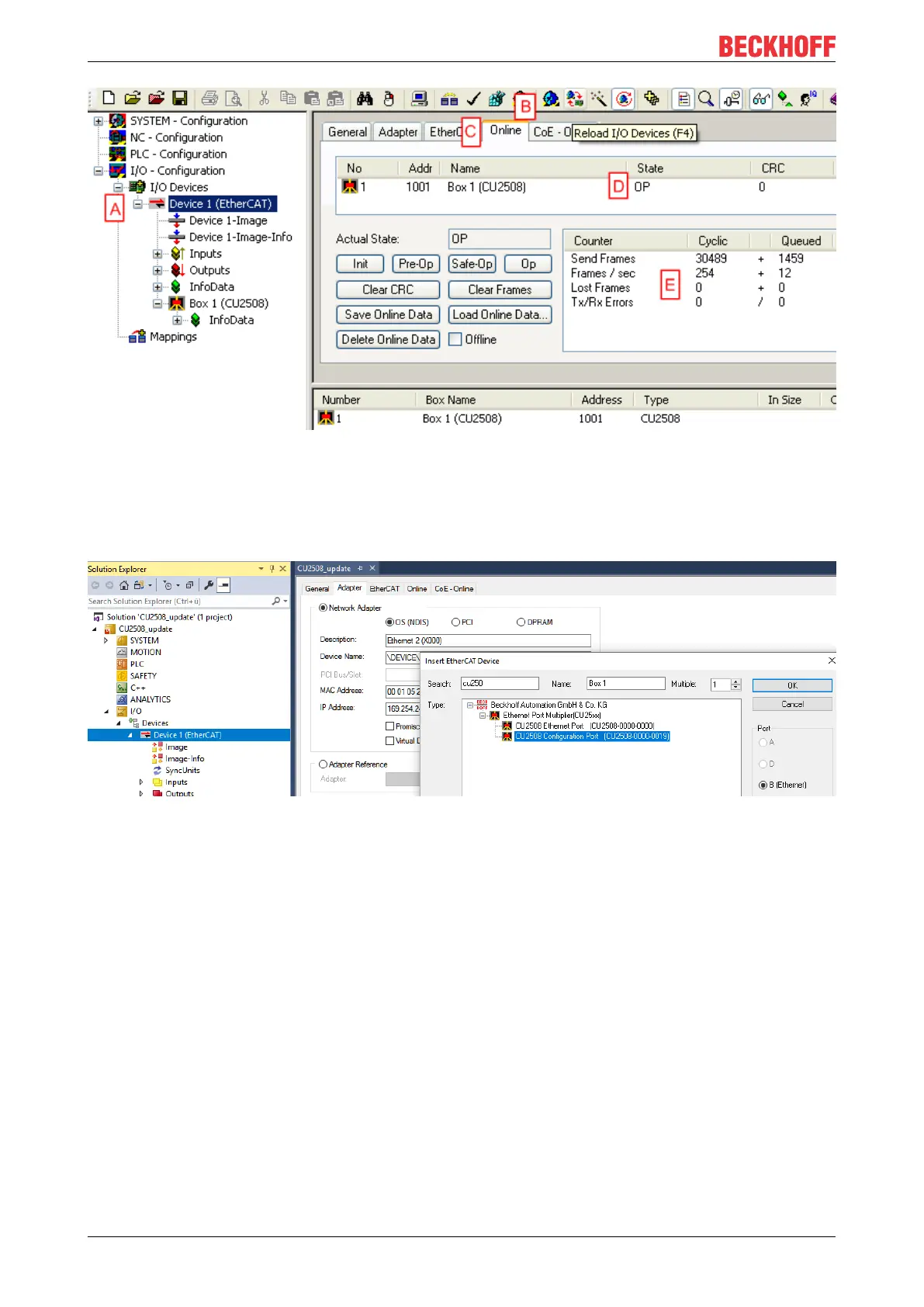Click the Init state button

pyautogui.click(x=361, y=264)
